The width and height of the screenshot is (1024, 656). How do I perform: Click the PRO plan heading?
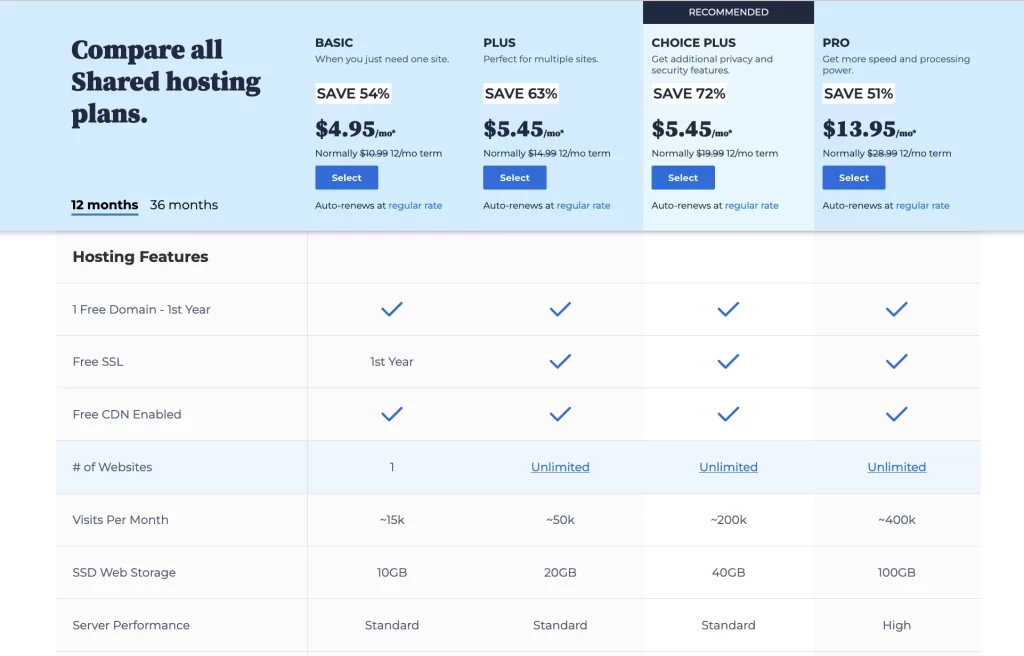(836, 42)
